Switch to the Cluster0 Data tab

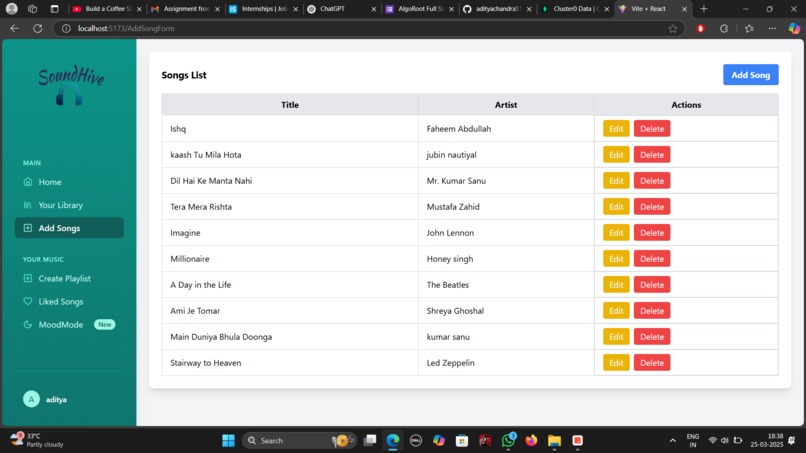[576, 9]
